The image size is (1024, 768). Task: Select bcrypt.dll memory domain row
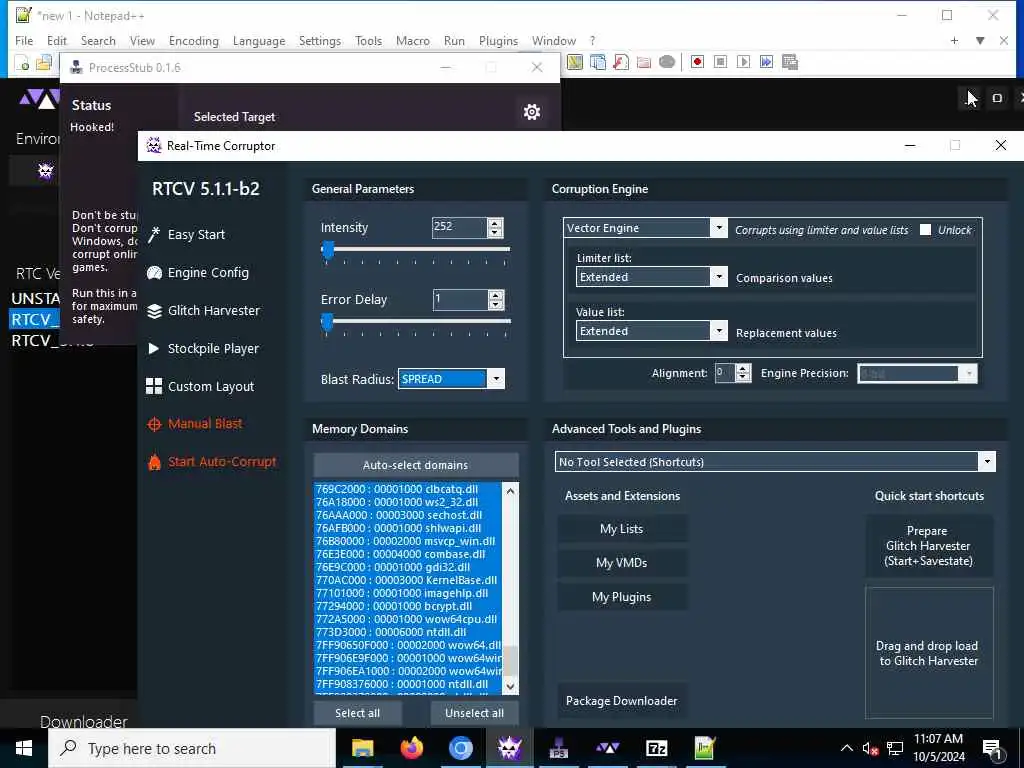point(408,606)
